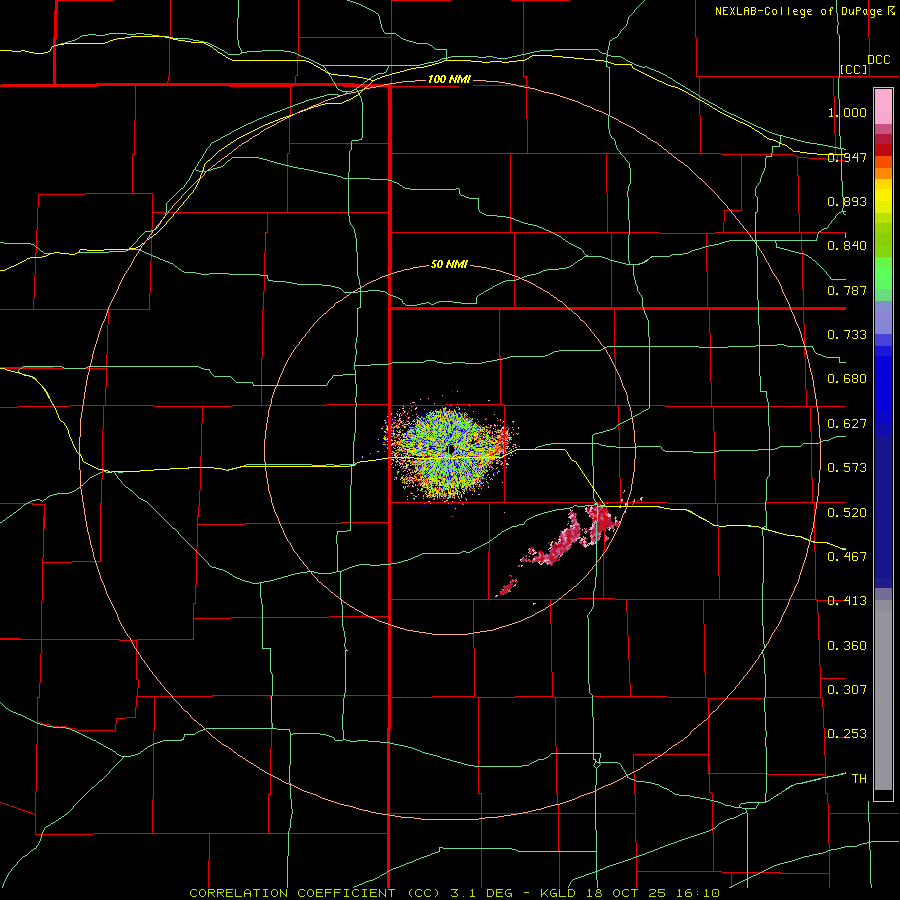Click the 0.413 color scale value
Viewport: 900px width, 900px height.
[847, 601]
